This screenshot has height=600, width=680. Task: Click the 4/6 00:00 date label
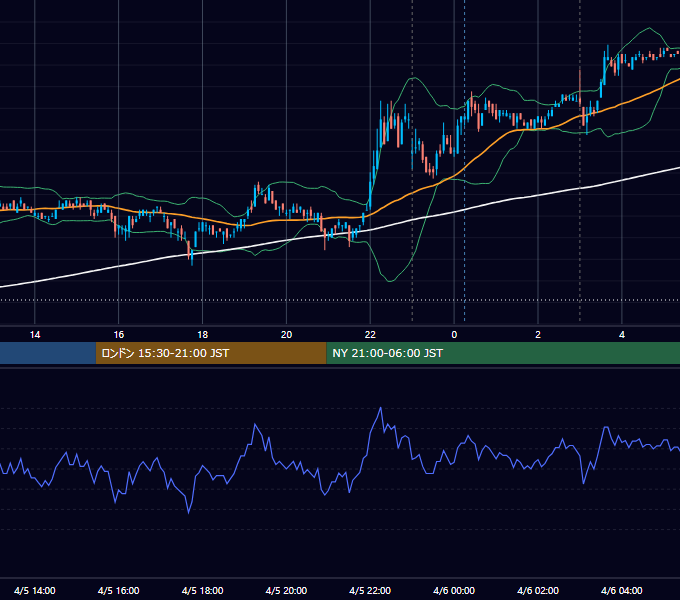pos(454,590)
